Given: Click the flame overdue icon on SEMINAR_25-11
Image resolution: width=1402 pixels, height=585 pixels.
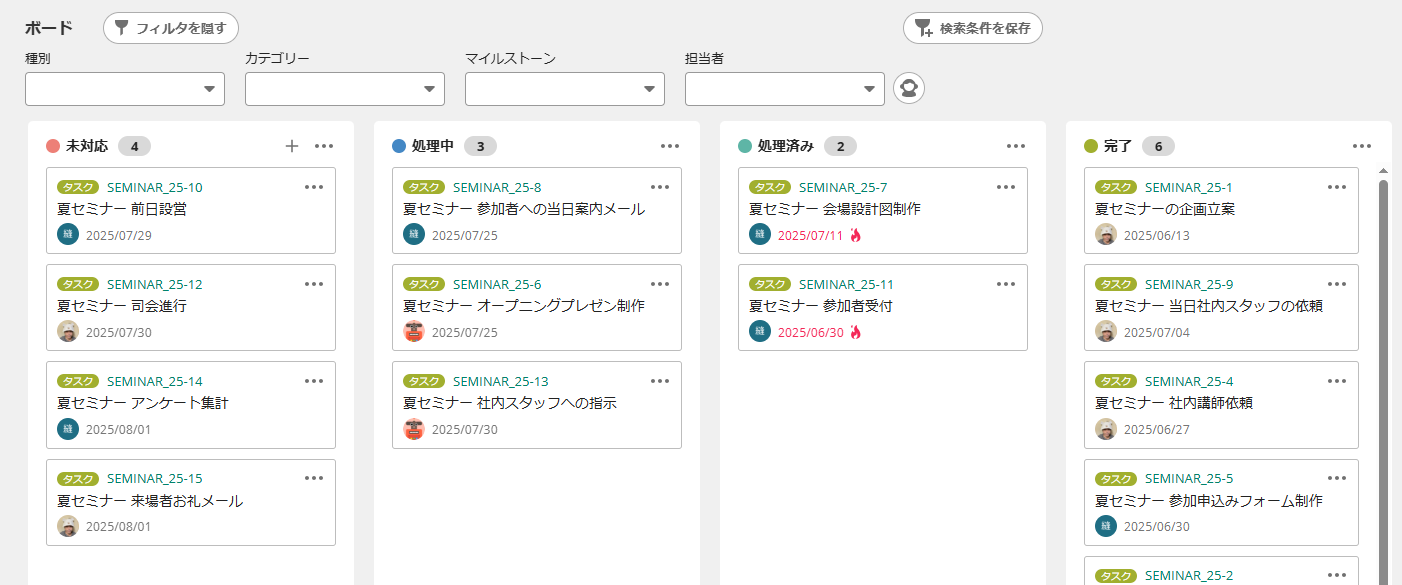Looking at the screenshot, I should point(855,332).
